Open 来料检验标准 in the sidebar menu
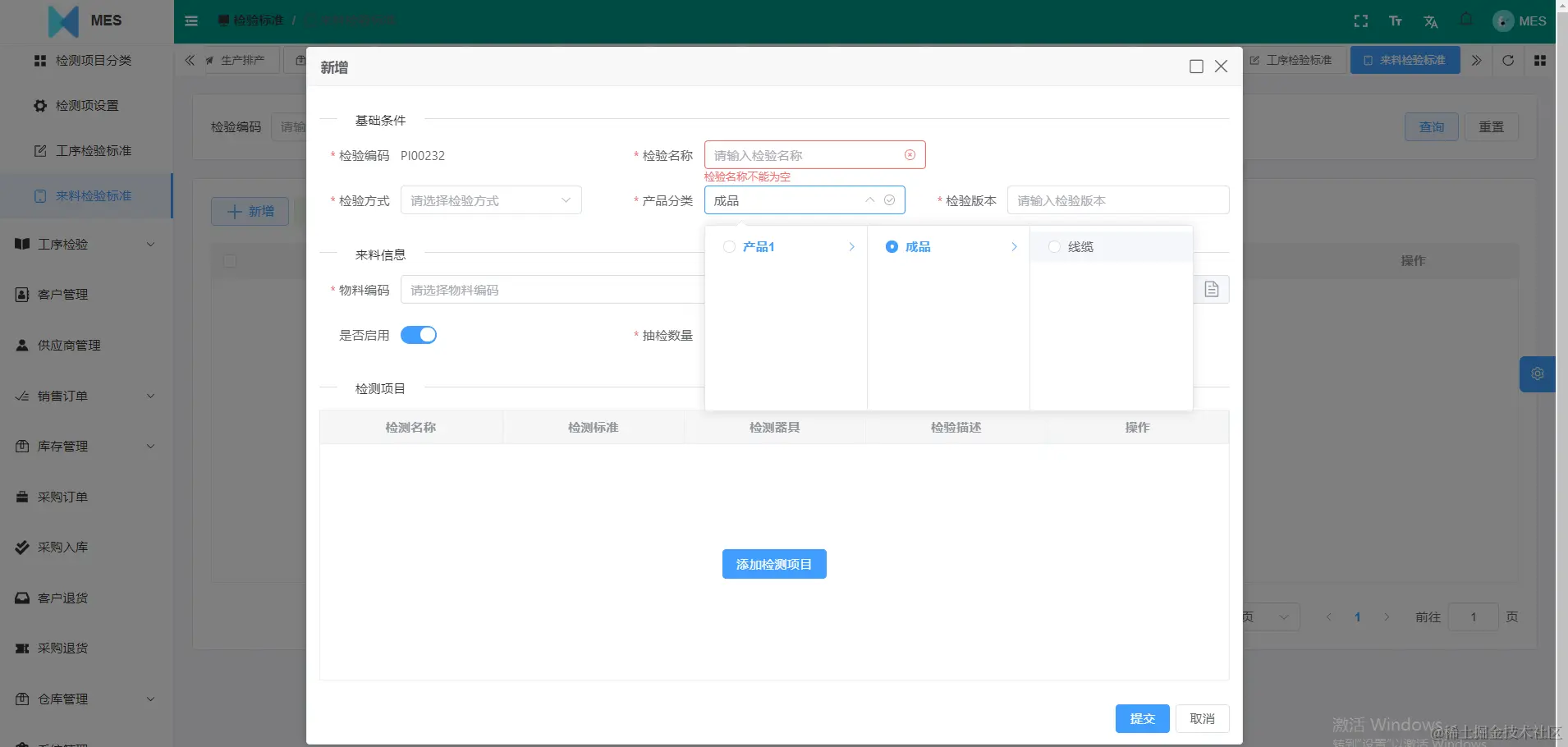1568x747 pixels. click(x=86, y=196)
